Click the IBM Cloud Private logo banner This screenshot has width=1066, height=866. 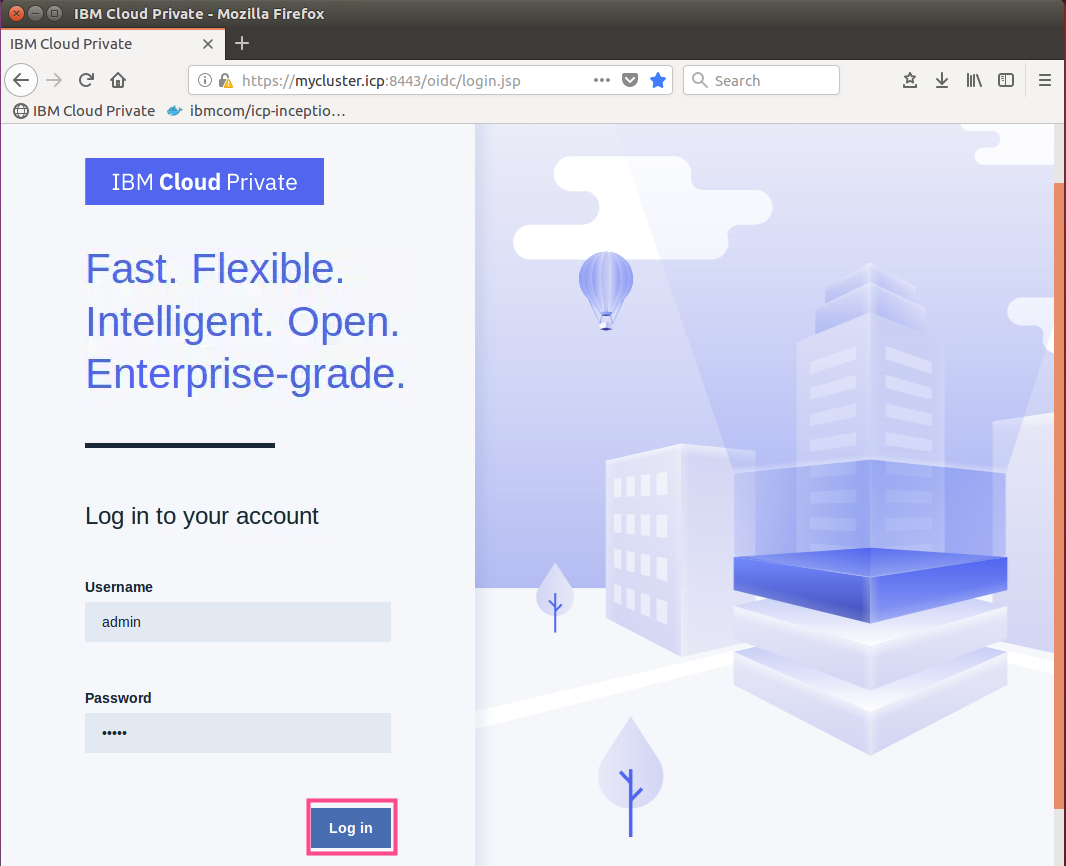(x=204, y=181)
